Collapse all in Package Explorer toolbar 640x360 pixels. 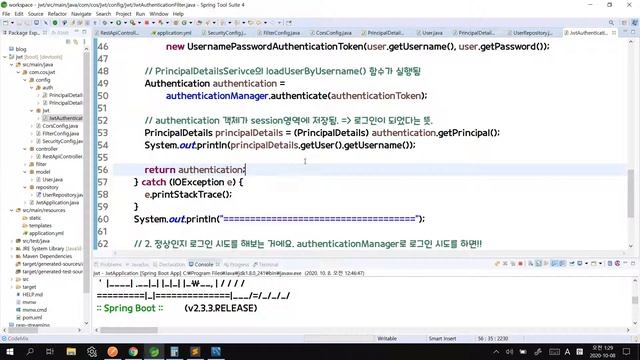click(68, 41)
